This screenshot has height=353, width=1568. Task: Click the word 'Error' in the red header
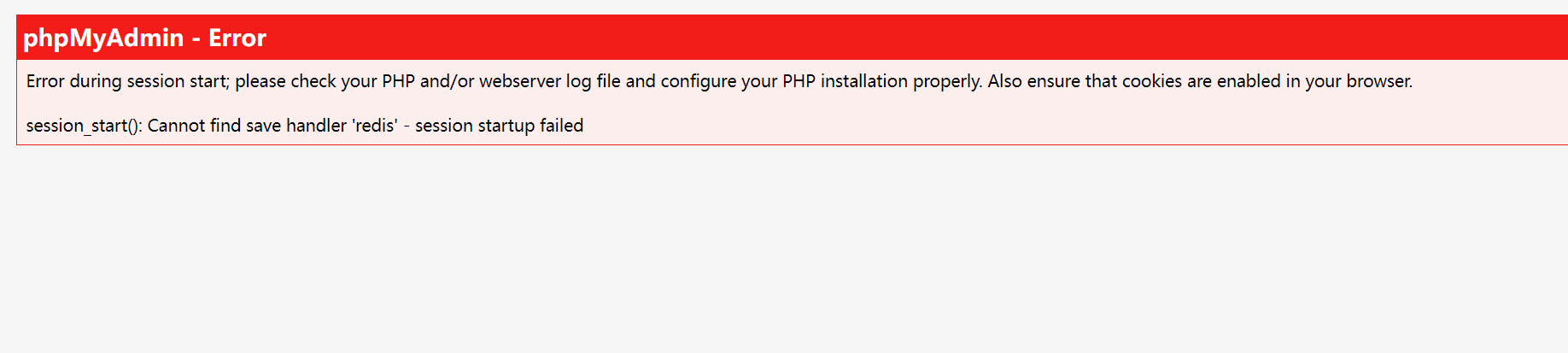click(x=237, y=38)
